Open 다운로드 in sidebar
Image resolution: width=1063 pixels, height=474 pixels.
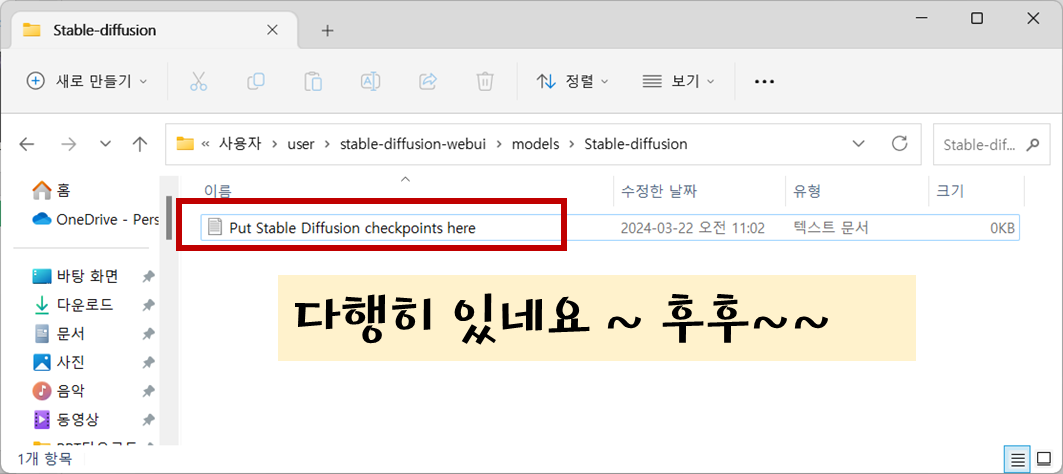[72, 306]
